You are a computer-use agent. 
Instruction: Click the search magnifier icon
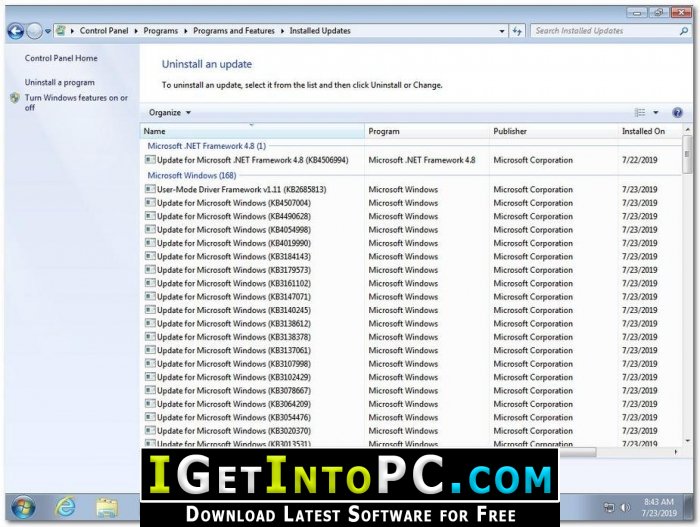point(683,31)
